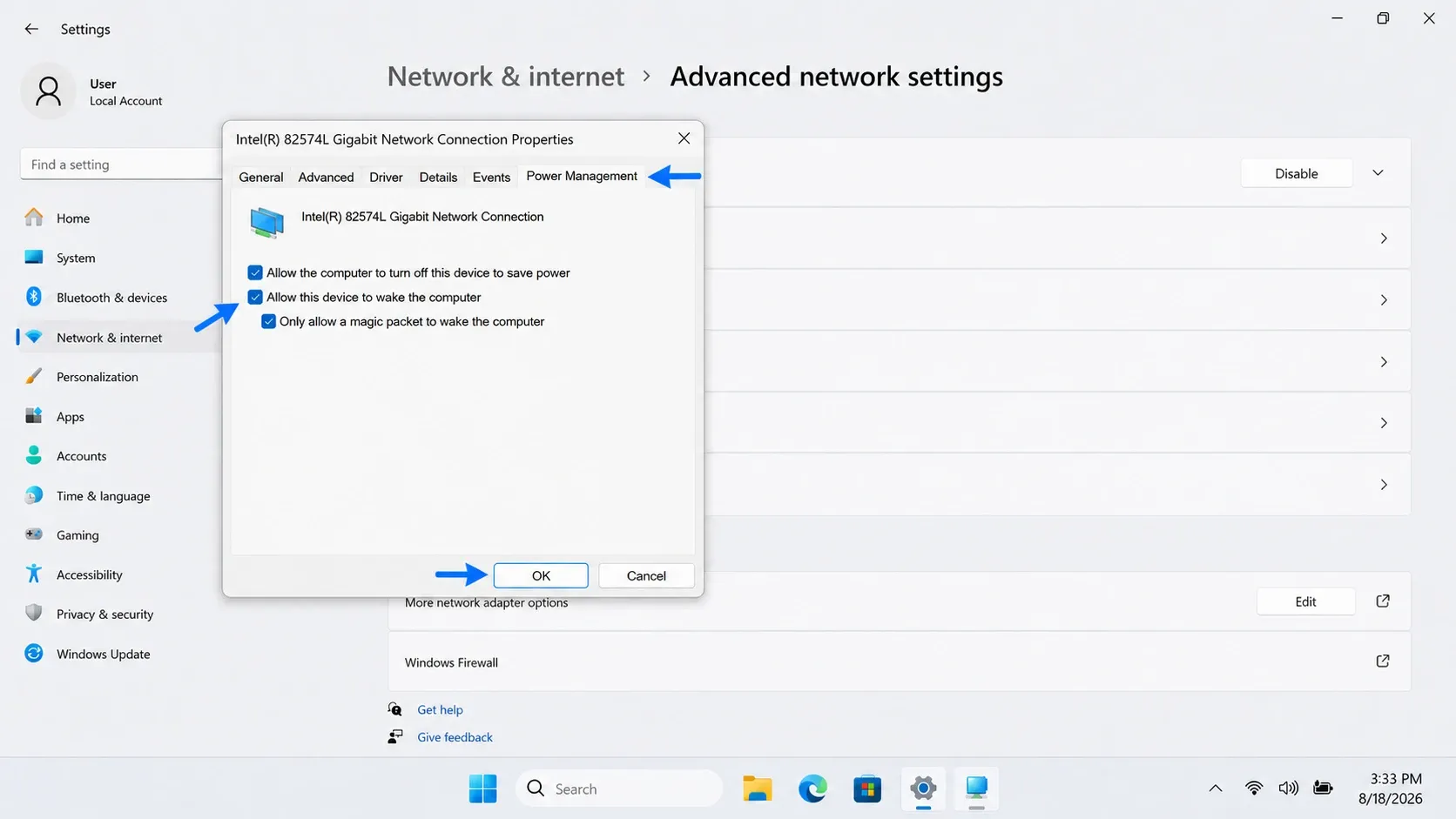This screenshot has width=1456, height=819.
Task: Open the Give feedback link
Action: [x=455, y=737]
